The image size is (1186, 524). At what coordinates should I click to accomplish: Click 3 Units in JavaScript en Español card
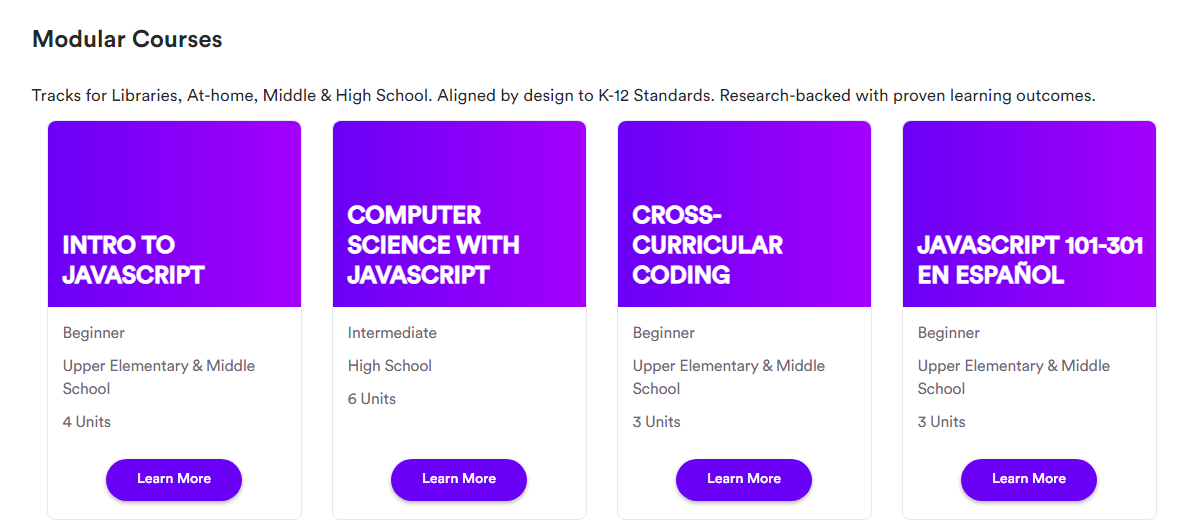[x=942, y=422]
